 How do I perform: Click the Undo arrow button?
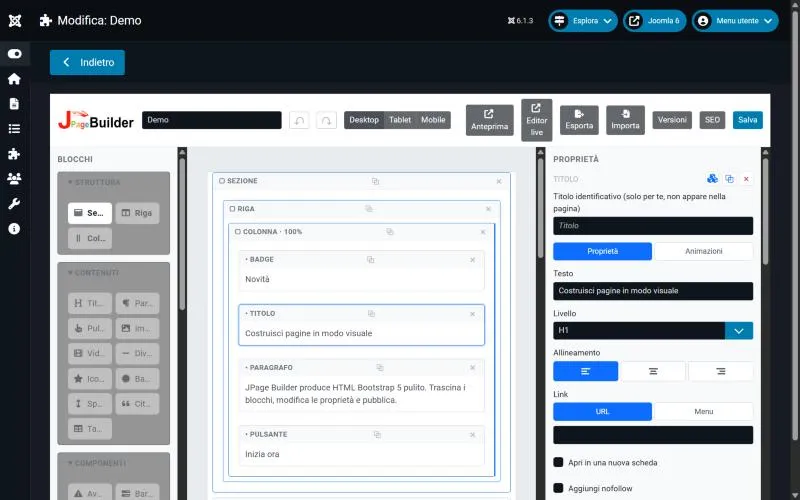299,120
